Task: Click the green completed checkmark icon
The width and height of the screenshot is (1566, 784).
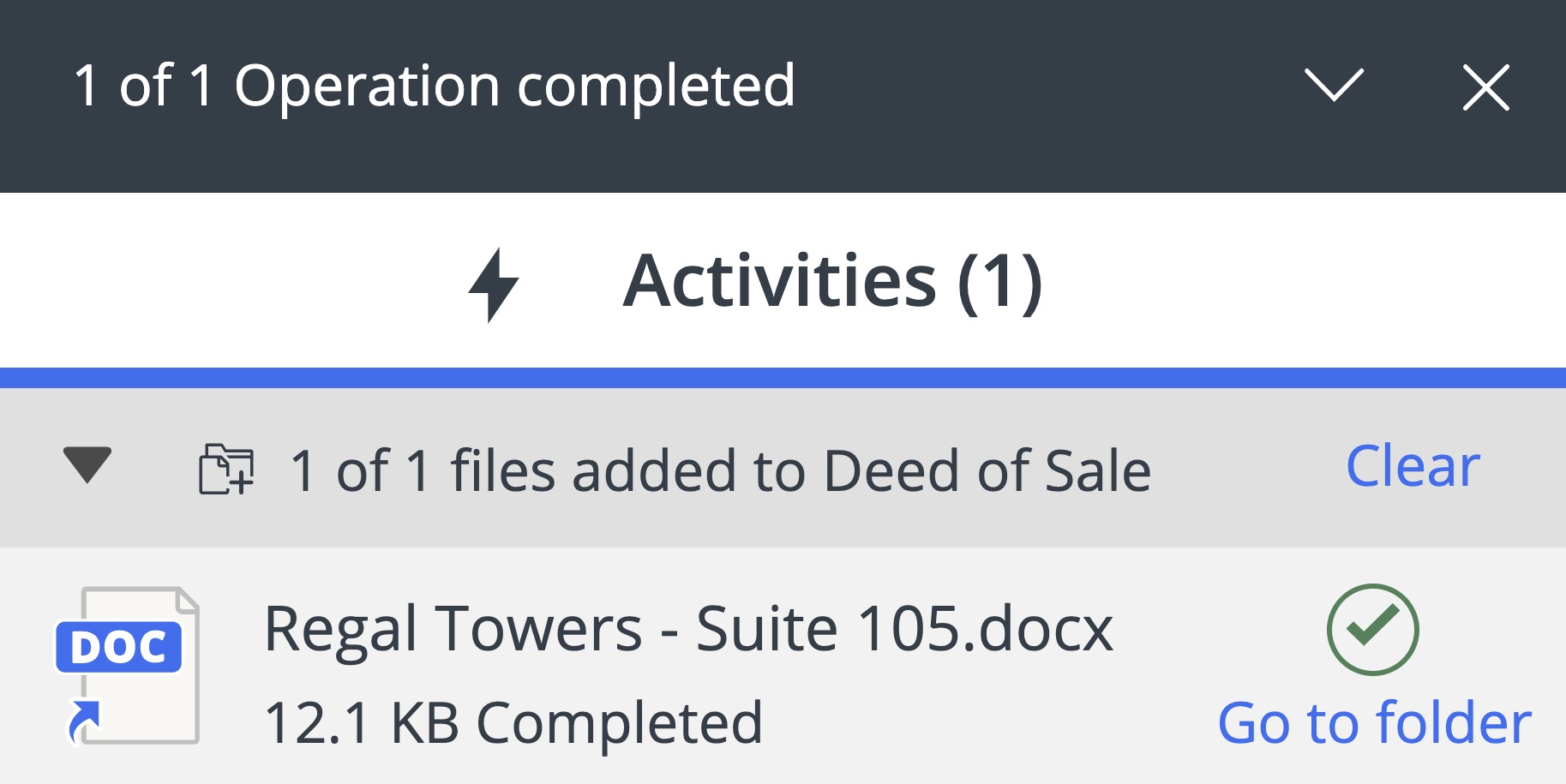Action: point(1372,630)
